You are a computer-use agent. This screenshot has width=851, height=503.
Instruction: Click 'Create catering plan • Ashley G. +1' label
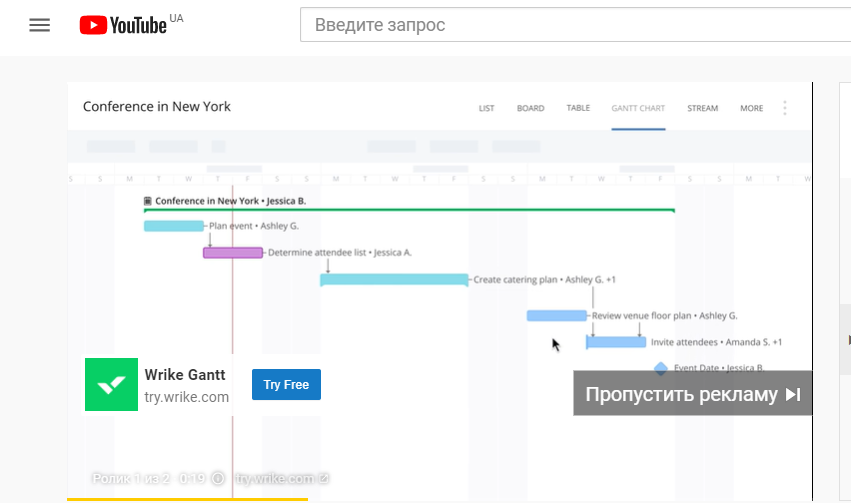[x=544, y=280]
